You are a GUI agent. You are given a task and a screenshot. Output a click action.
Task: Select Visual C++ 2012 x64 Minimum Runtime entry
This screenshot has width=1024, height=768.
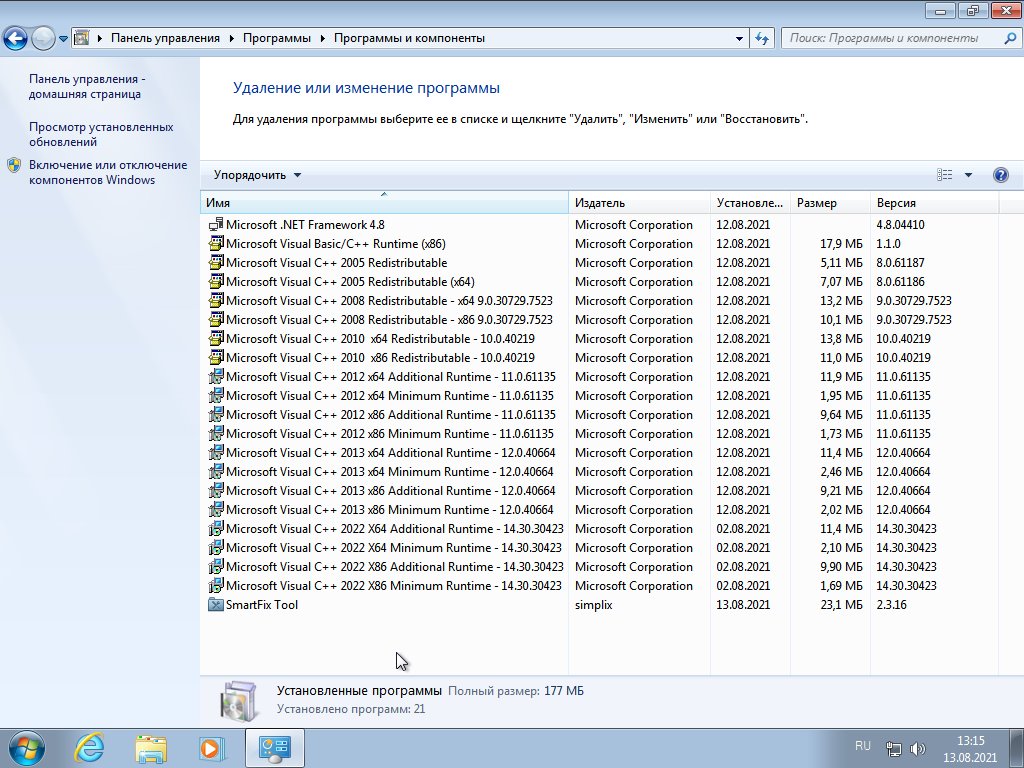click(390, 395)
